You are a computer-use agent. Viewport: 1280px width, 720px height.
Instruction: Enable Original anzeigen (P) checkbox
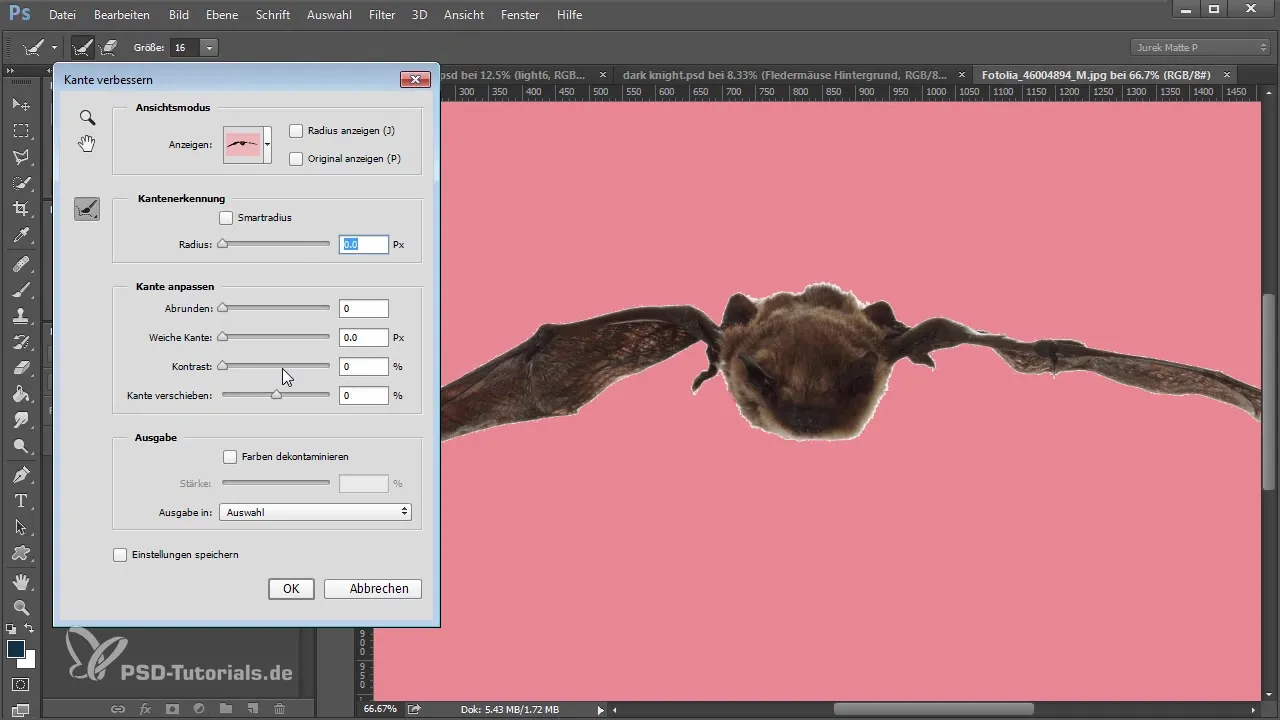click(296, 158)
